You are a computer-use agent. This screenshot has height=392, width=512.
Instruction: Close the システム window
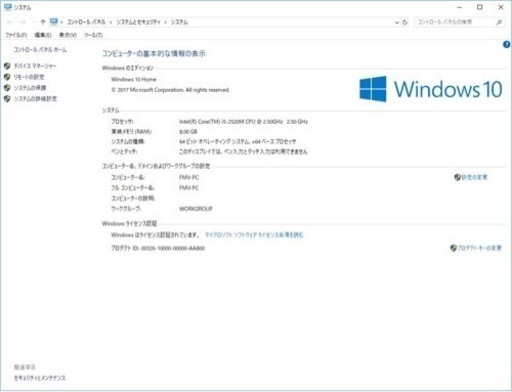pos(501,7)
